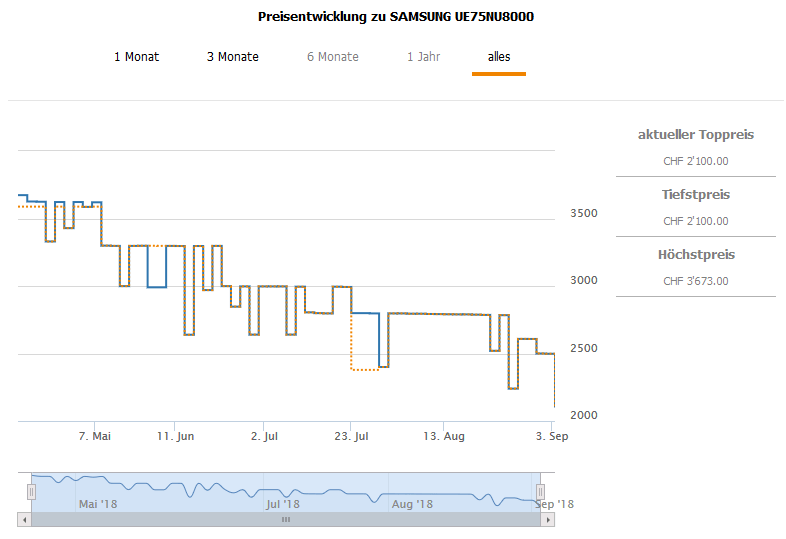Screen dimensions: 786x539
Task: Click the scrollbar right arrow
Action: tap(549, 520)
